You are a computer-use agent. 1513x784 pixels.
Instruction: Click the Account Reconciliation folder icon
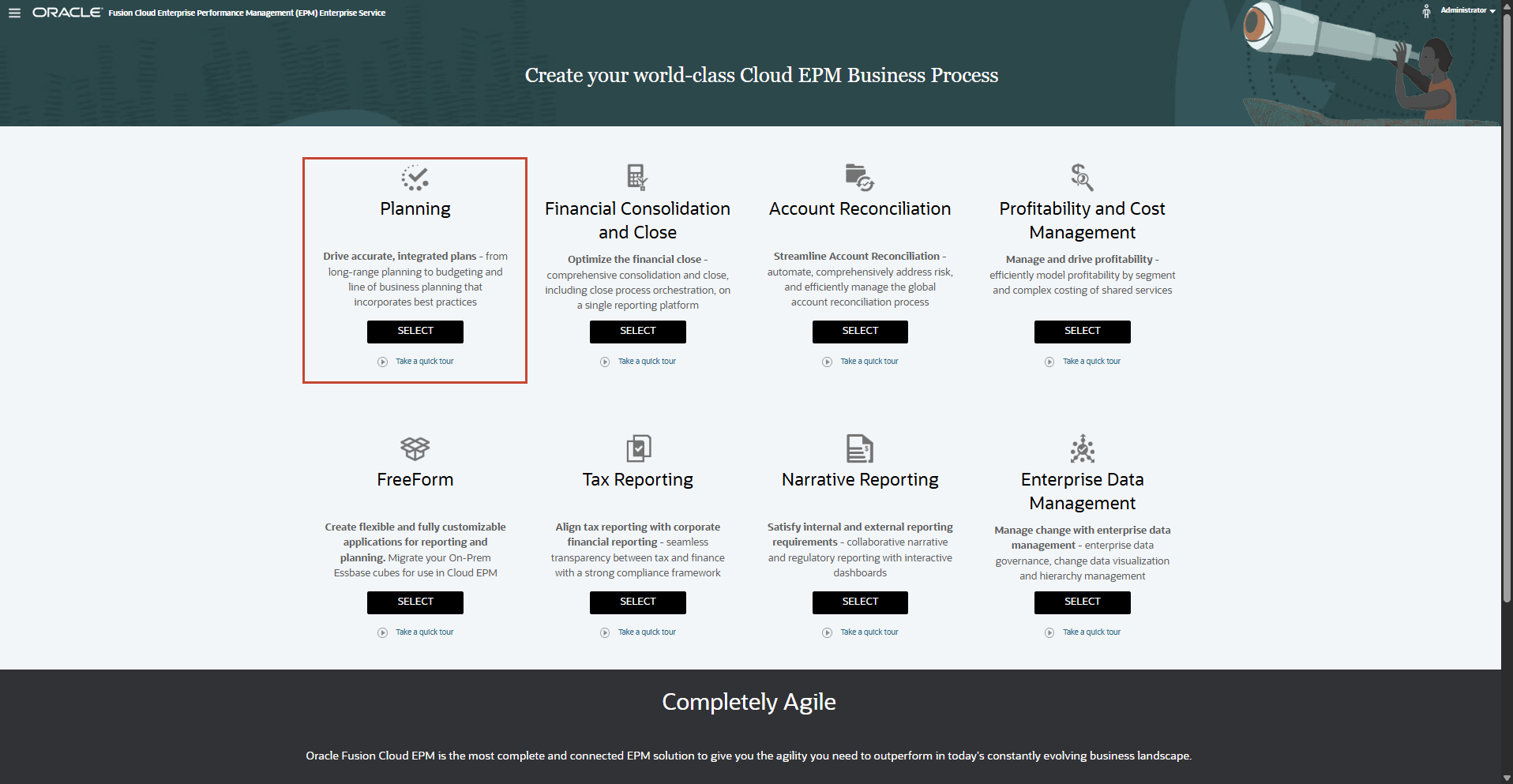(860, 177)
